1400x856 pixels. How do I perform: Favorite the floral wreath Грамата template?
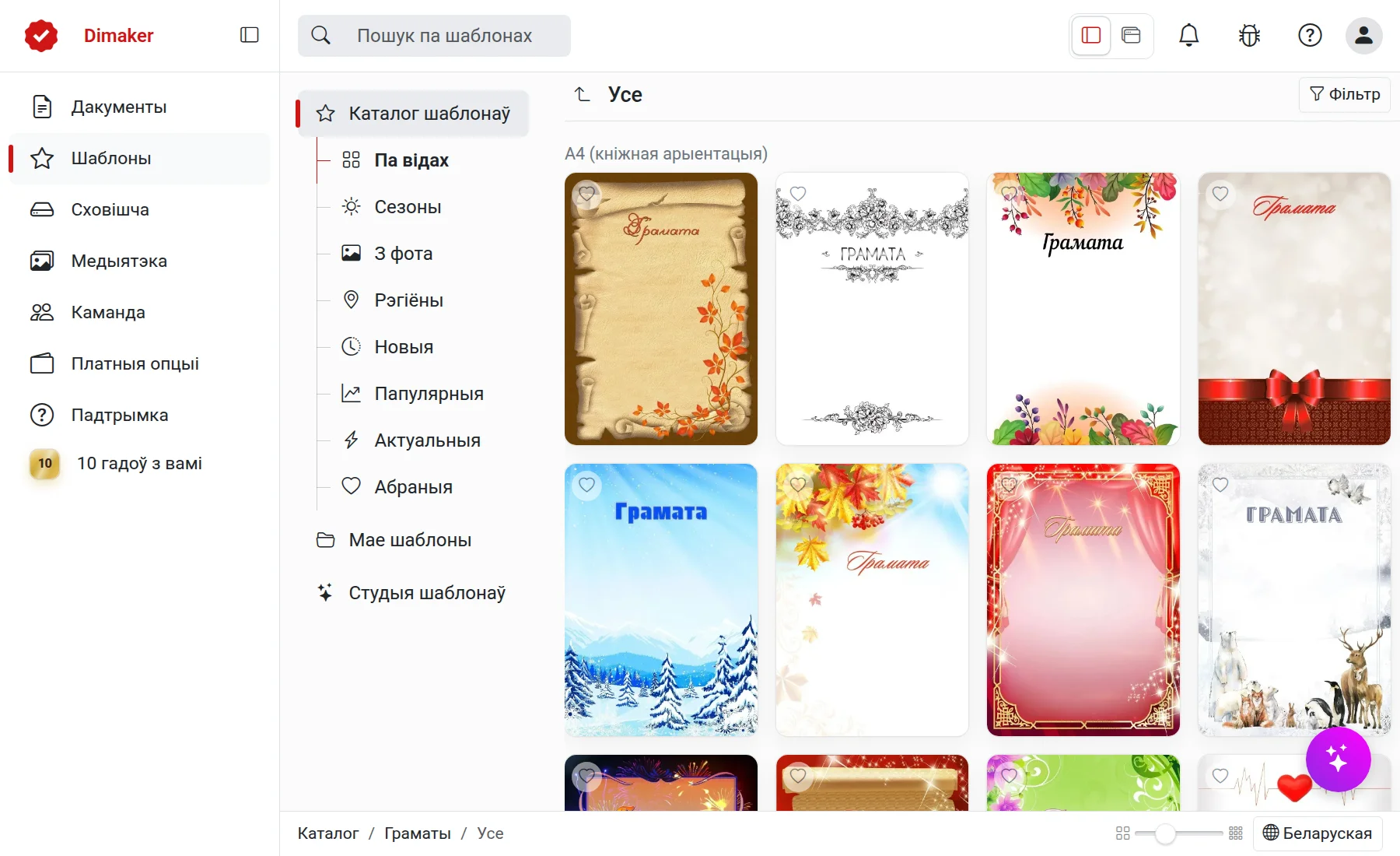pyautogui.click(x=1009, y=193)
